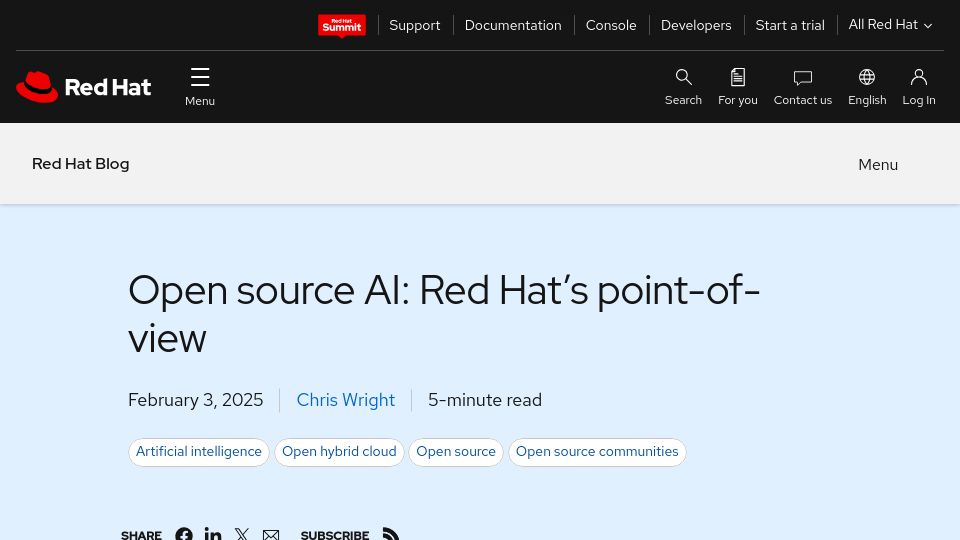Click Start a trial

tap(790, 25)
